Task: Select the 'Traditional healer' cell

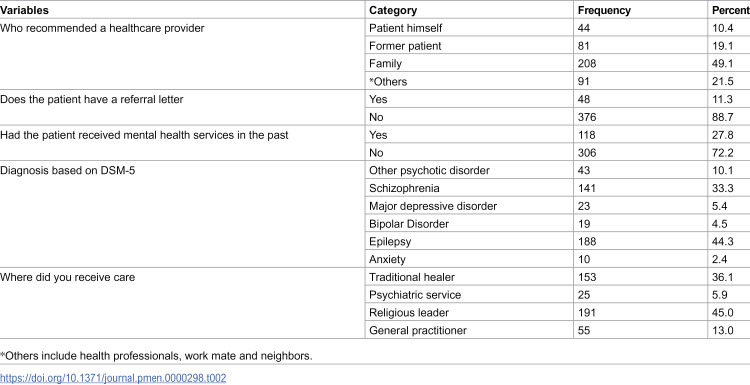Action: click(x=469, y=277)
